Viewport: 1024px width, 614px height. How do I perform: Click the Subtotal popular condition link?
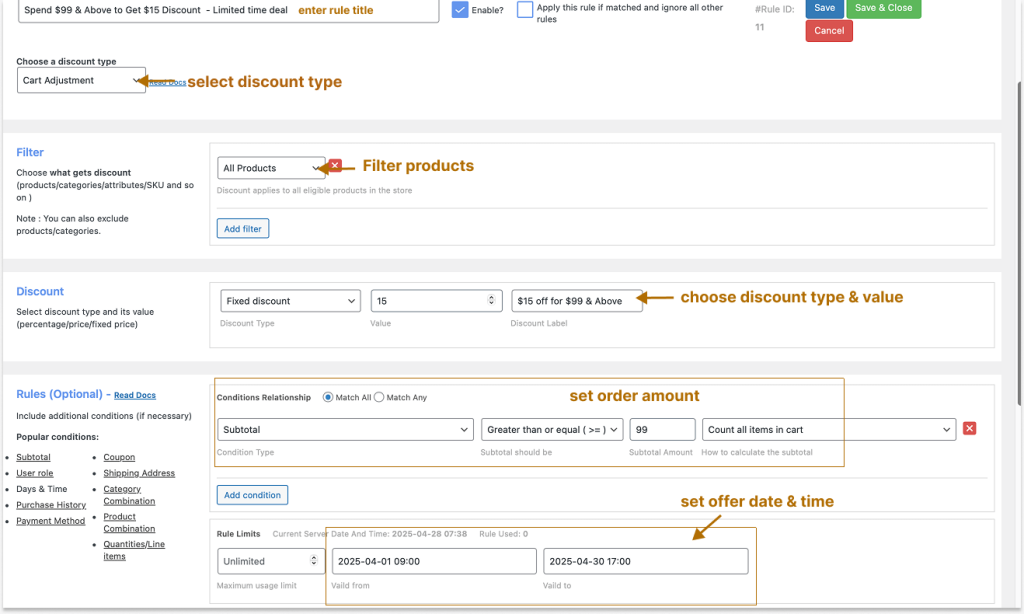pyautogui.click(x=33, y=457)
